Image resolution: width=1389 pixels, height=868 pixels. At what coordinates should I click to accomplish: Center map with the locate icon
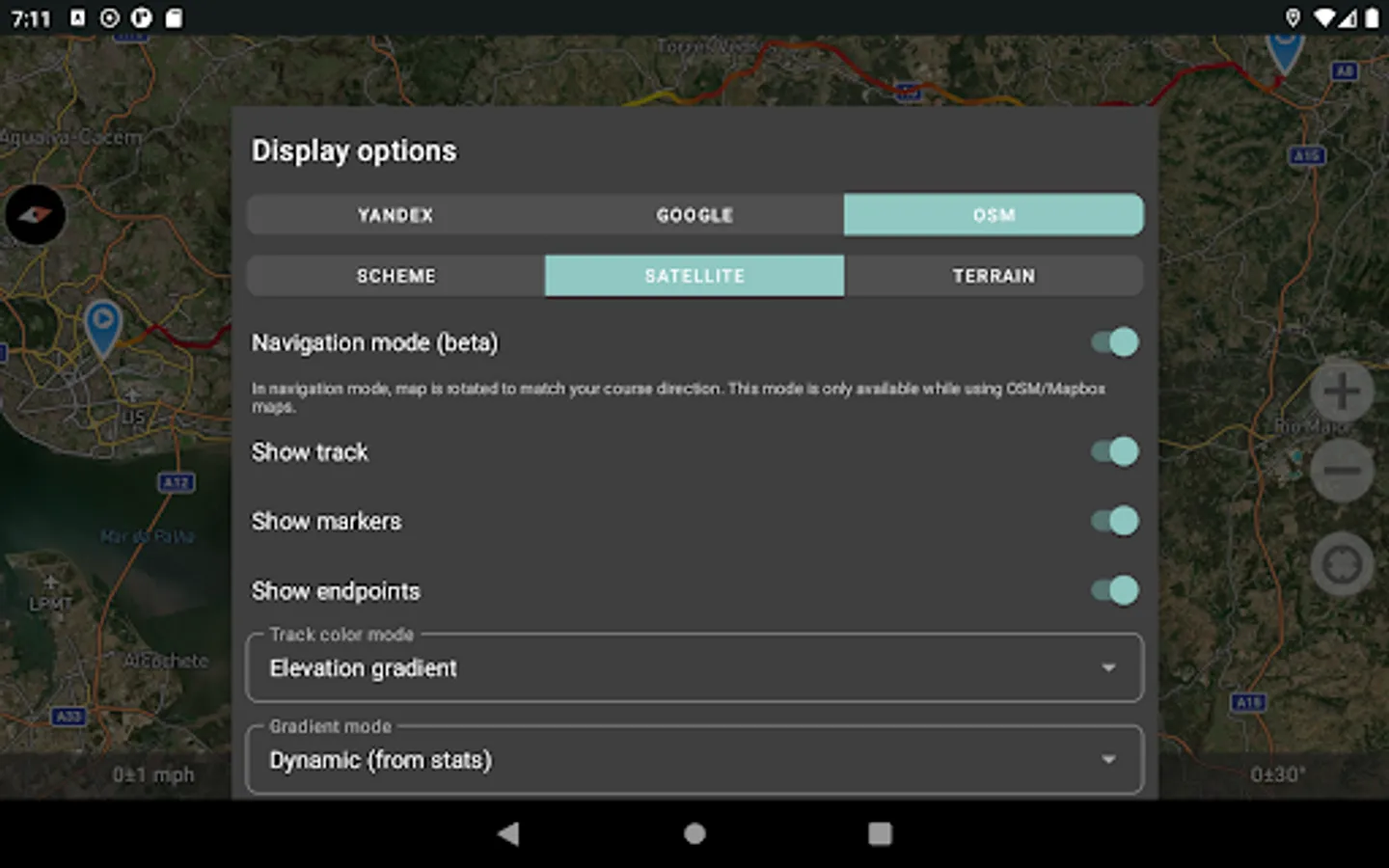(1342, 564)
